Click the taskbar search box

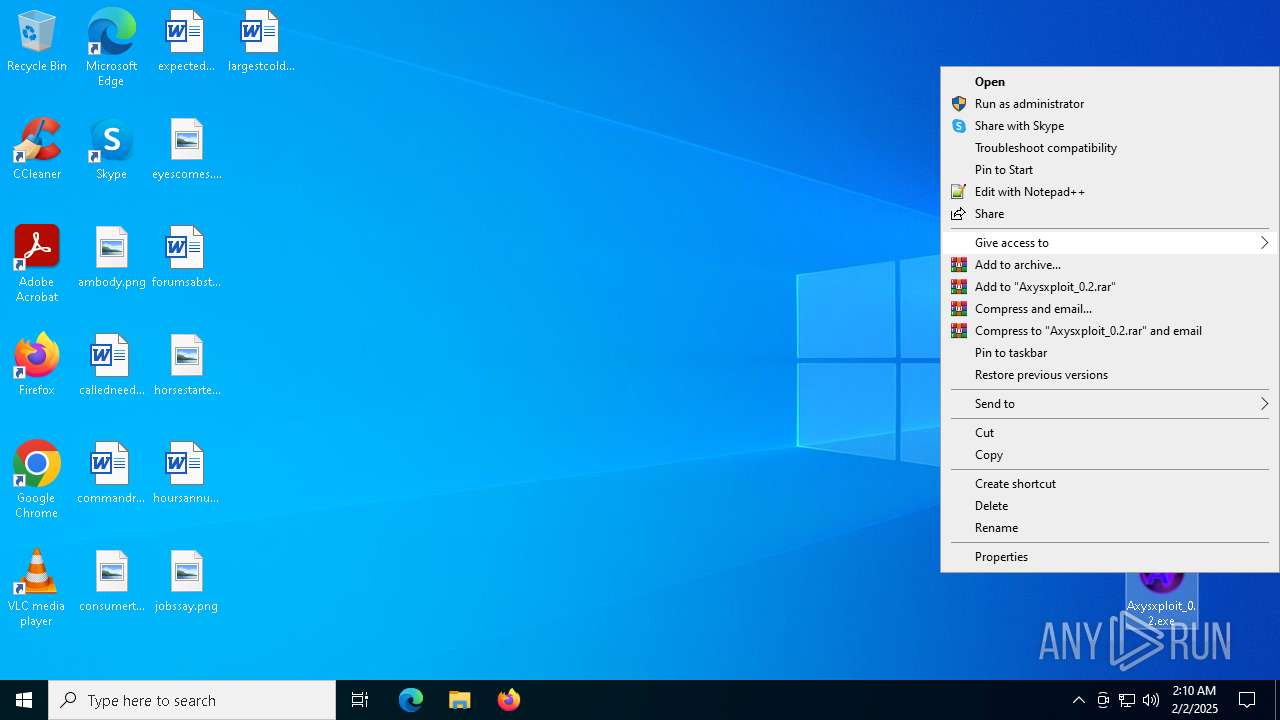click(192, 700)
